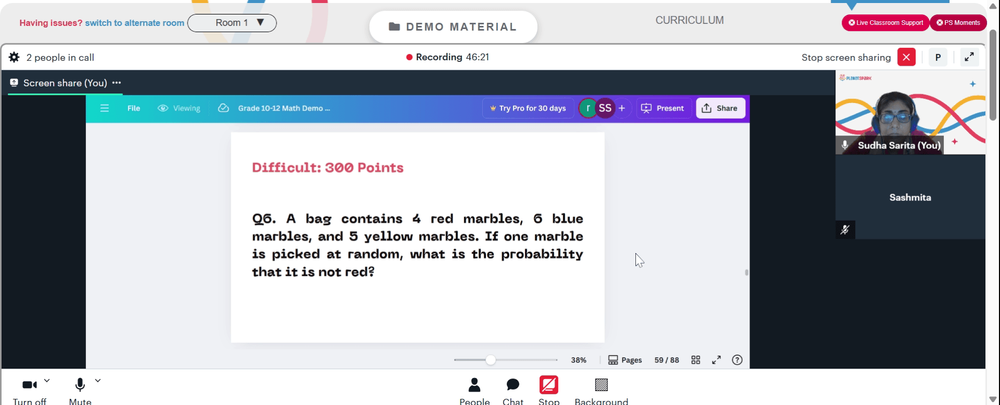The height and width of the screenshot is (405, 1000).
Task: Enter Canva fullscreen mode
Action: click(716, 360)
